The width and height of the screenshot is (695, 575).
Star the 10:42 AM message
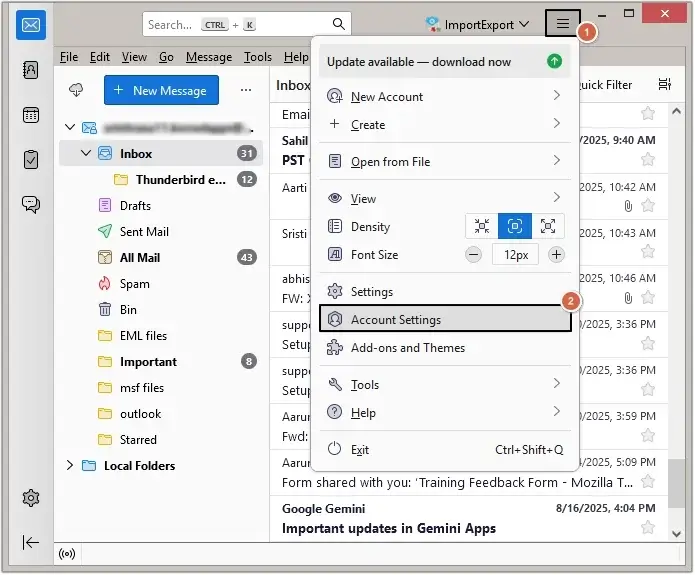648,205
